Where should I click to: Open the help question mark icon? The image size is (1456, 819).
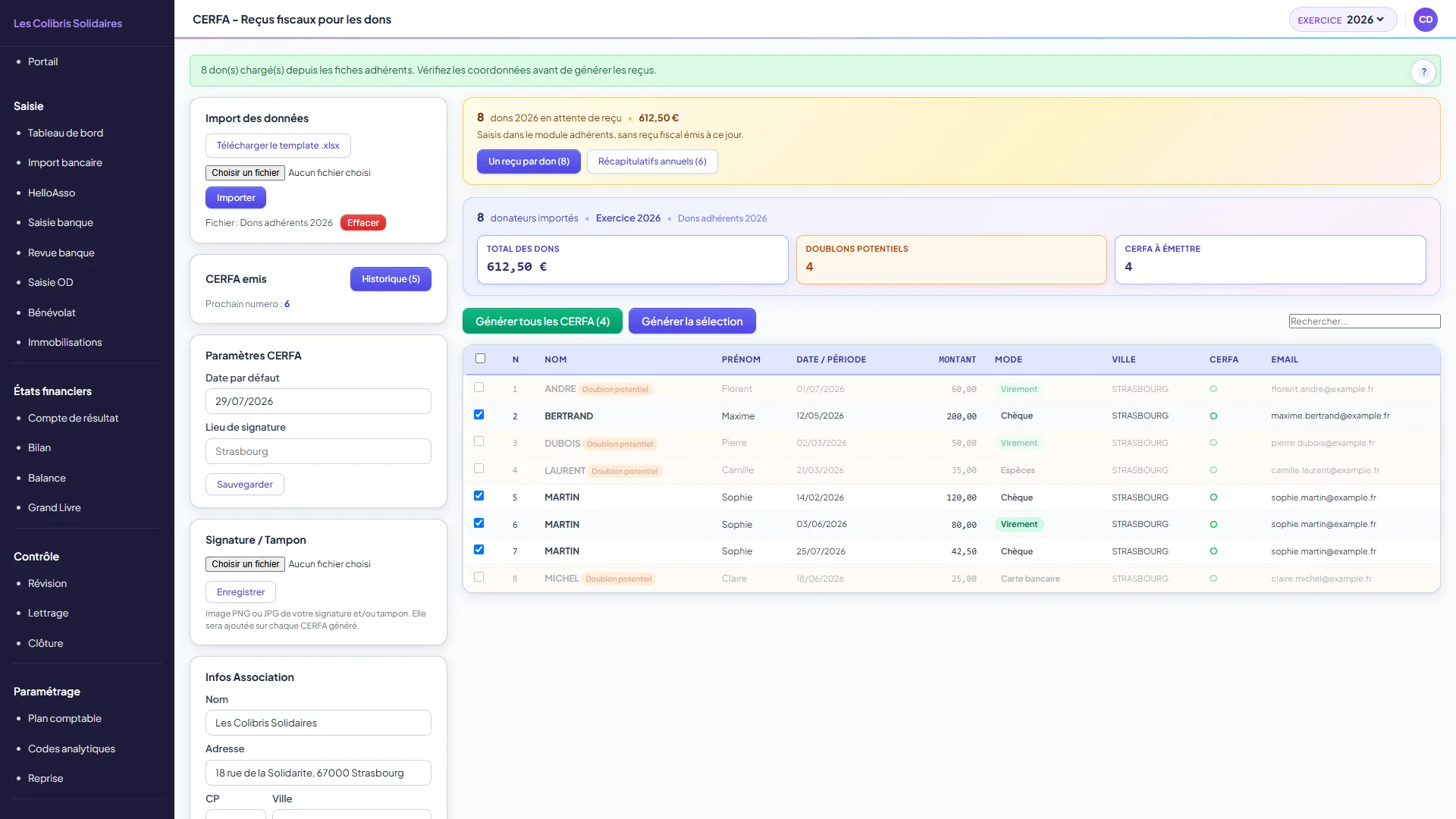pos(1423,72)
